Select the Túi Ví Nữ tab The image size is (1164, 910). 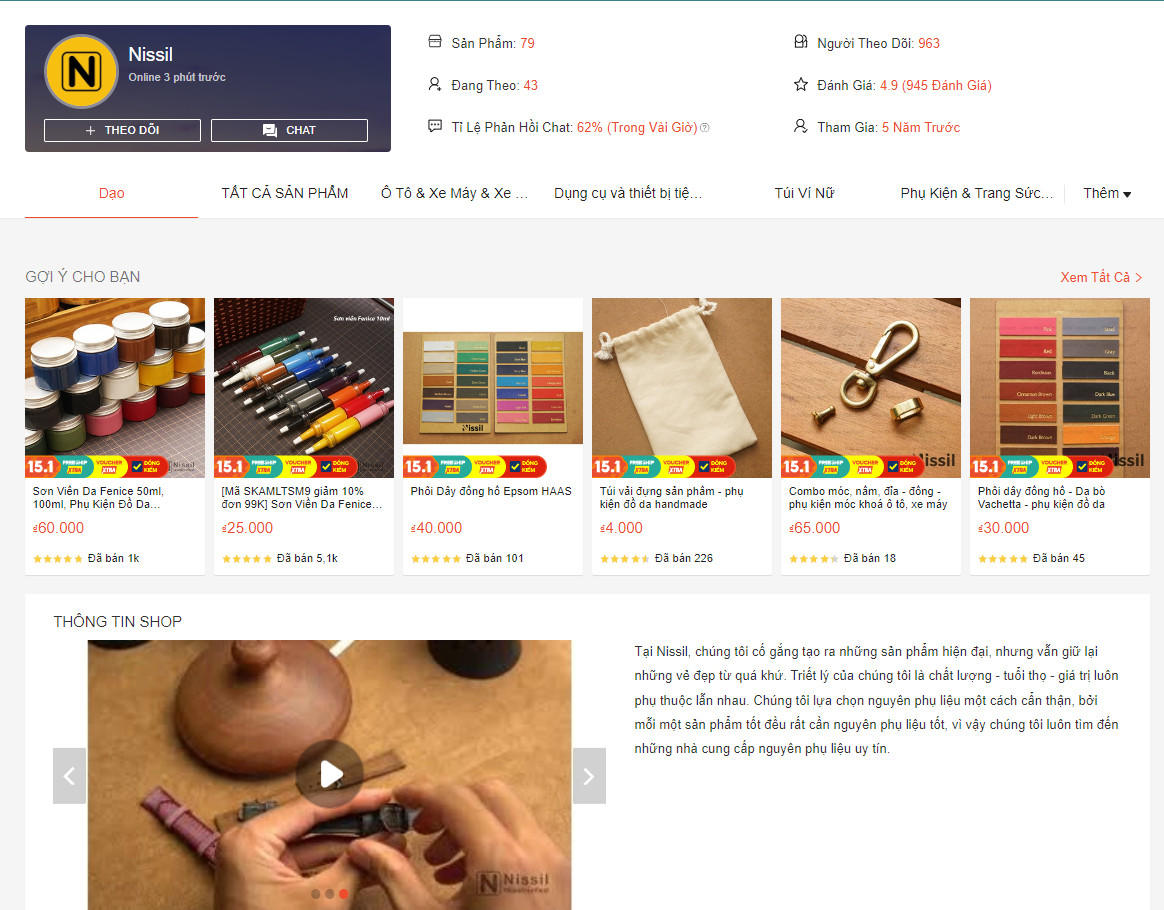click(804, 193)
